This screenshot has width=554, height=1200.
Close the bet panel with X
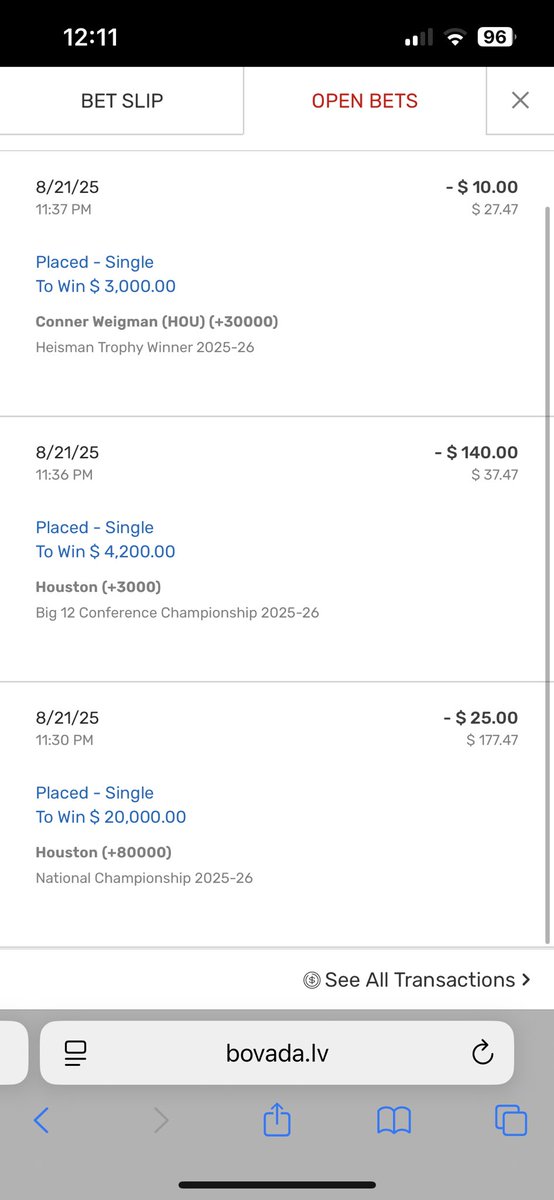[520, 100]
